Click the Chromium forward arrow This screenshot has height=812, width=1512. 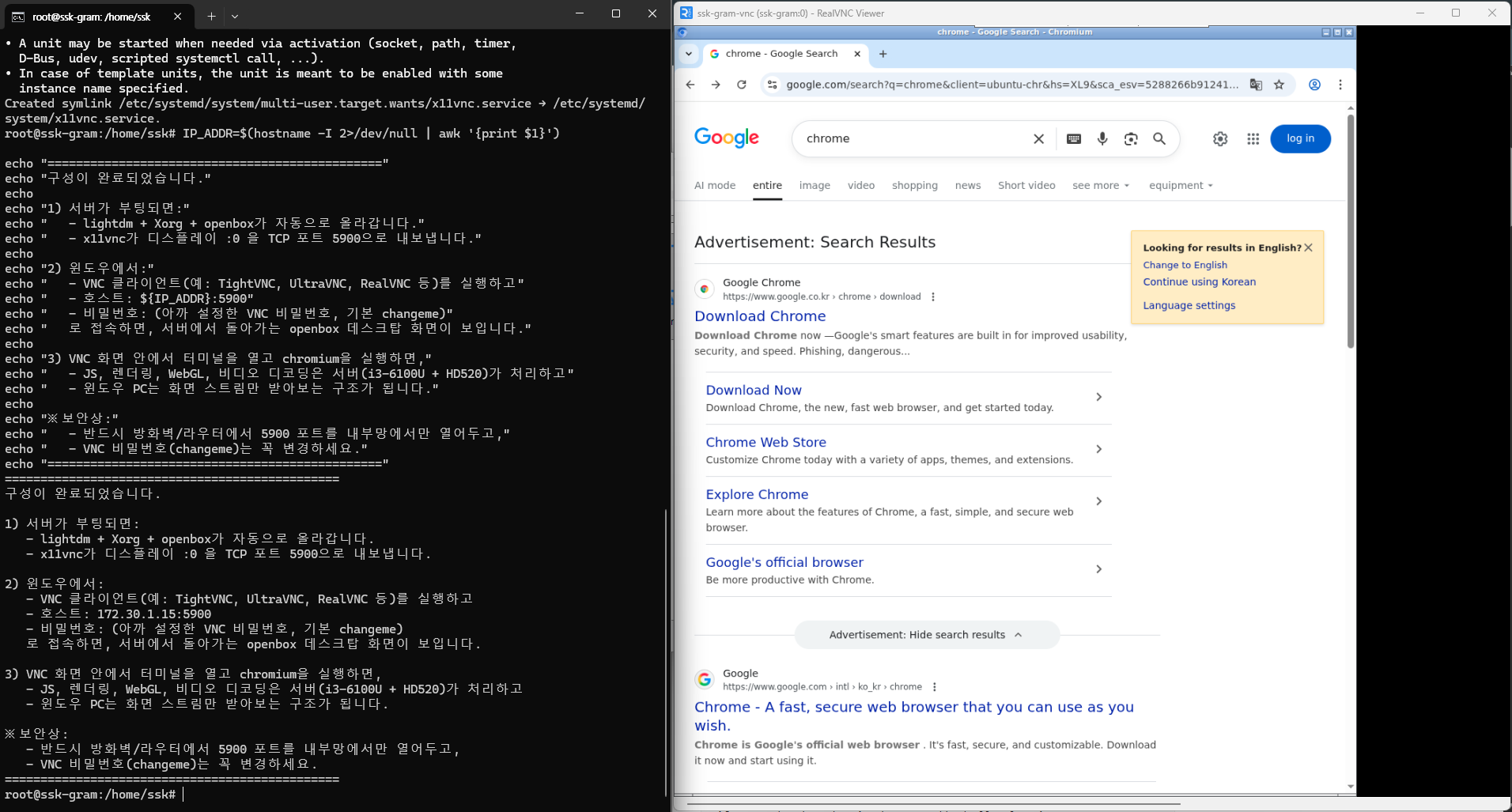pos(716,85)
